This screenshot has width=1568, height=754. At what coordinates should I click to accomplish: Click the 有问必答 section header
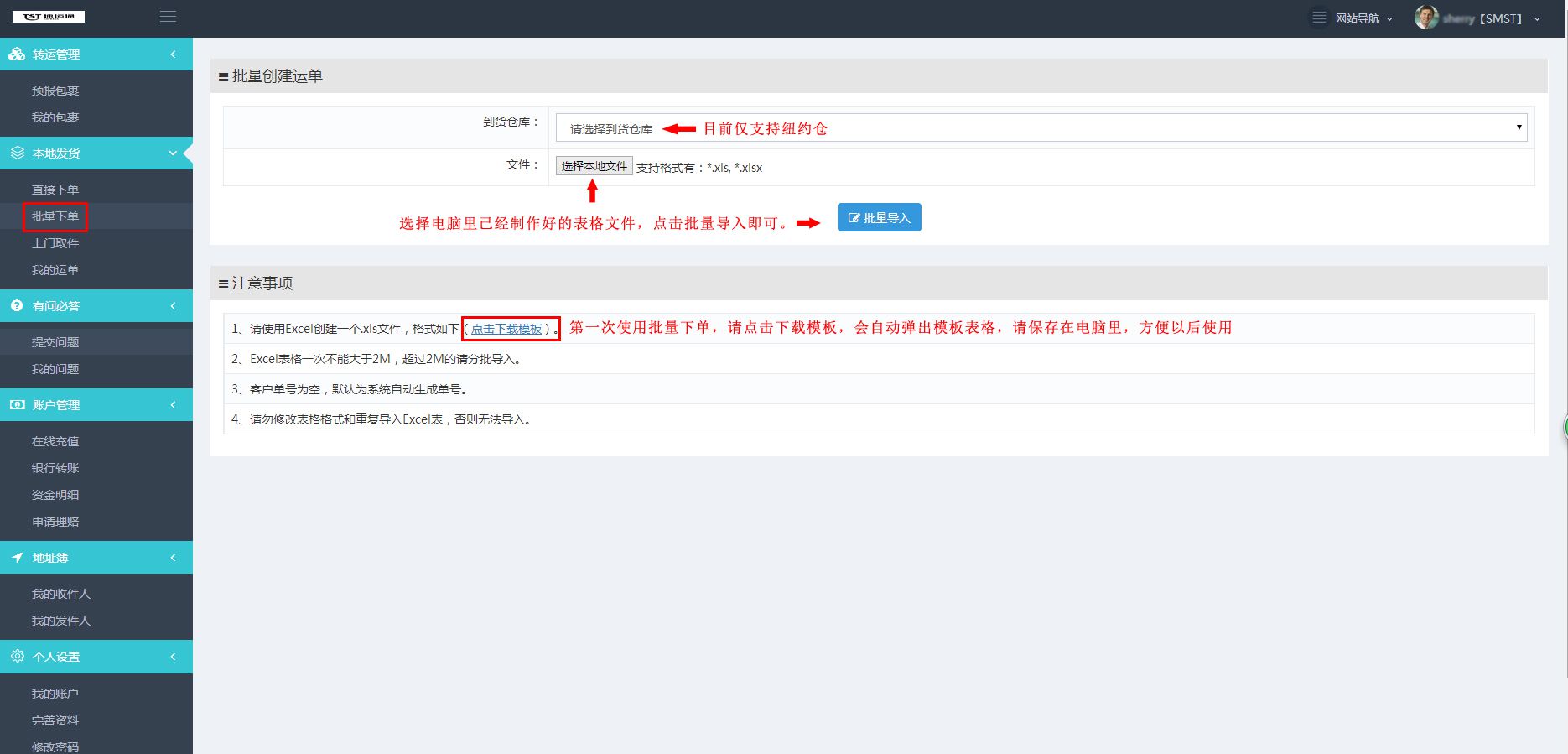tap(96, 306)
